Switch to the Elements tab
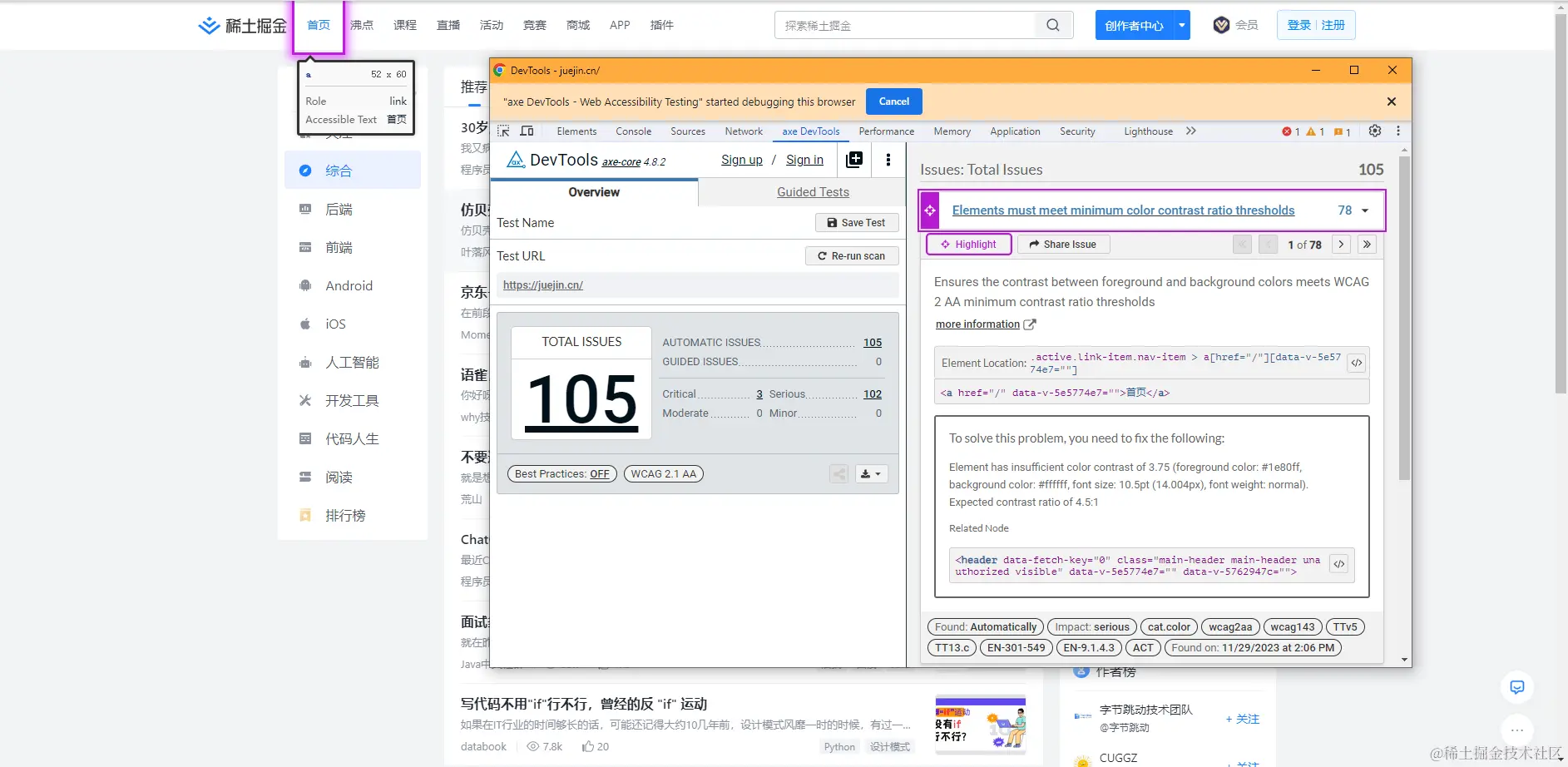Viewport: 1568px width, 767px height. coord(576,131)
